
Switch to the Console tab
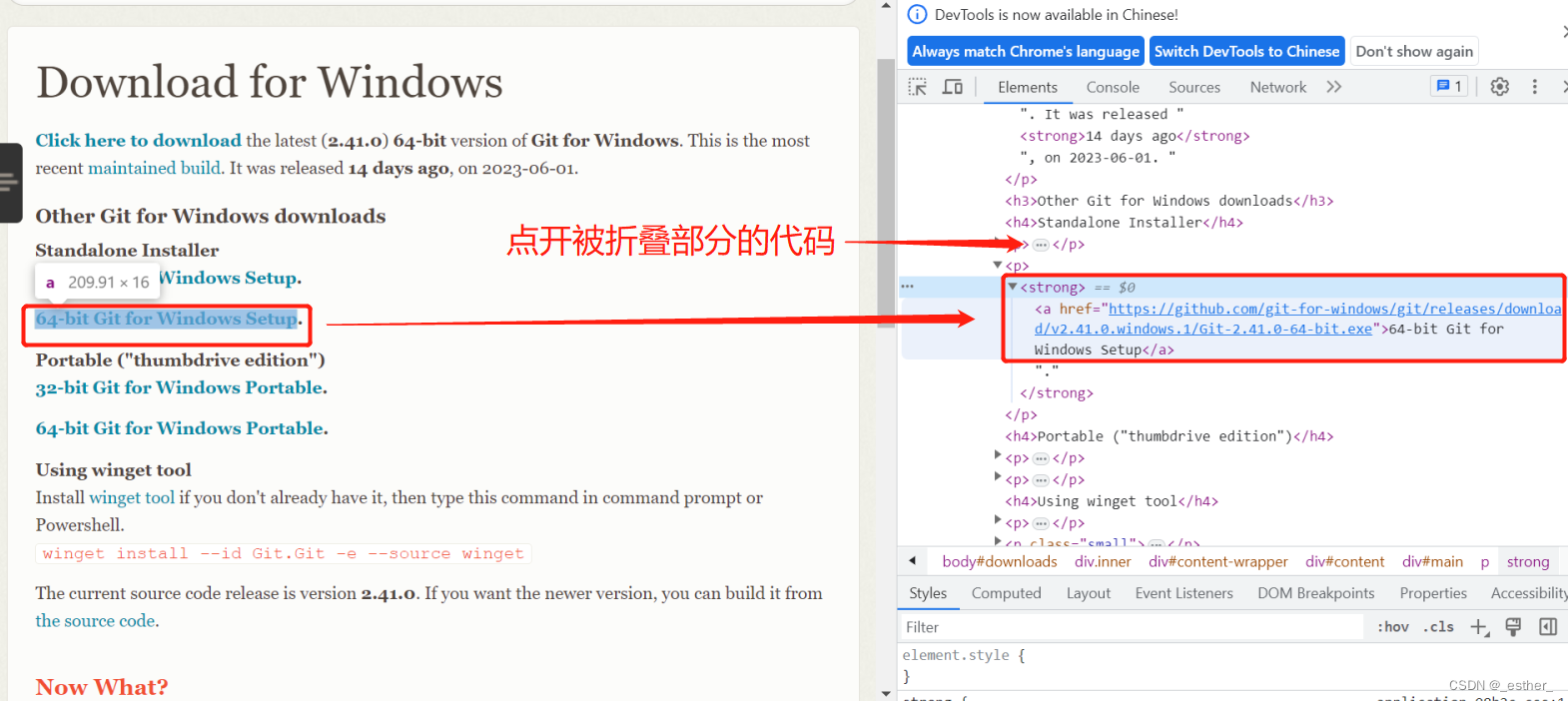[1113, 88]
